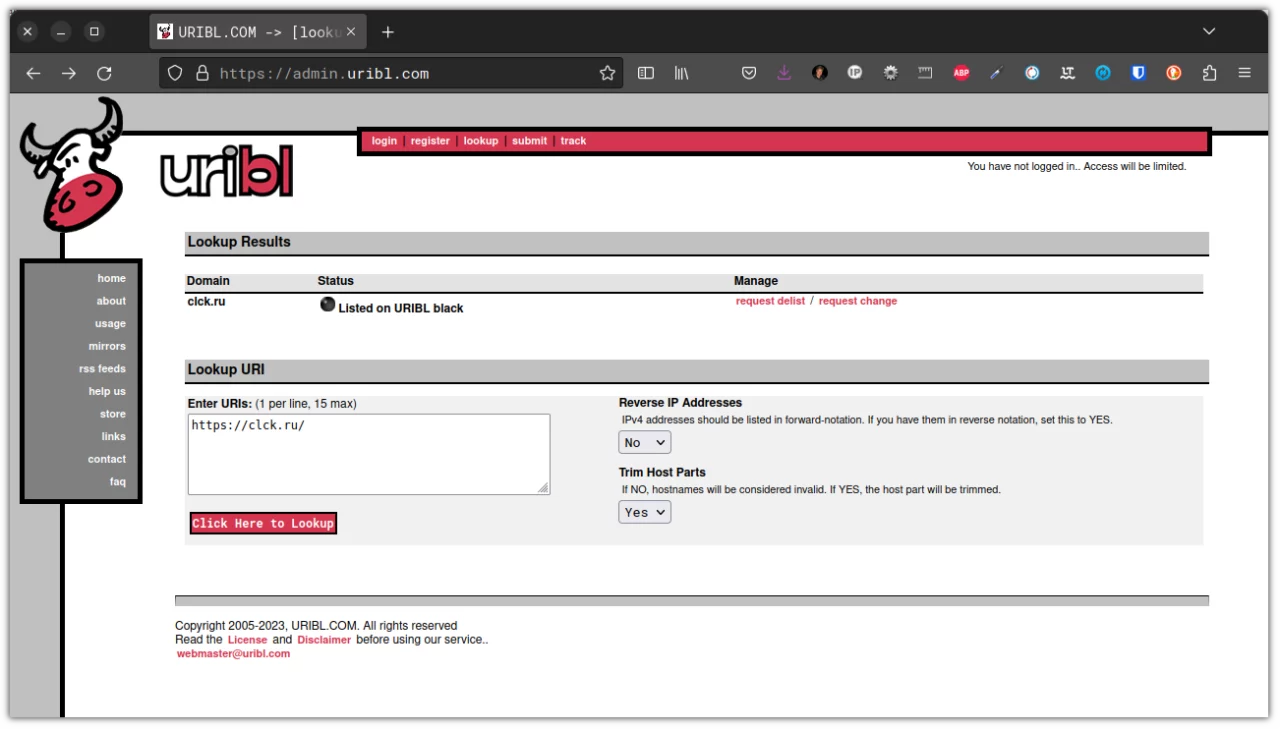Reload the current page
1280x729 pixels.
click(x=104, y=73)
